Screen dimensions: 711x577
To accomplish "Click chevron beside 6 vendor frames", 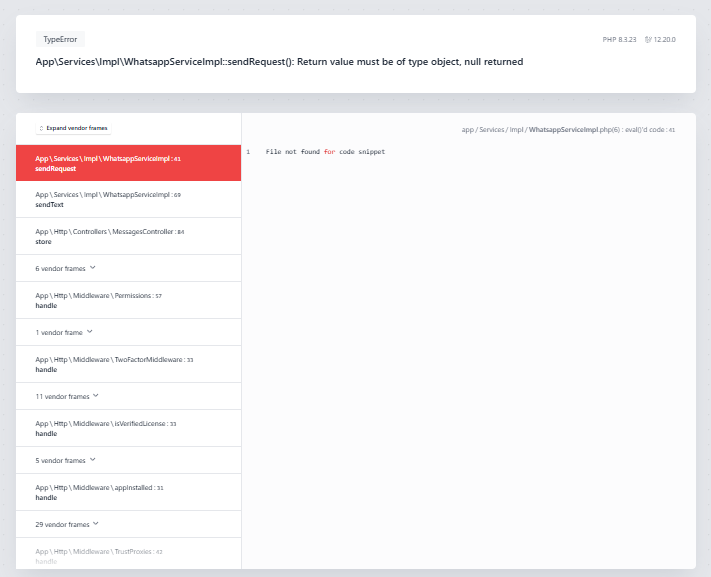I will pos(93,268).
